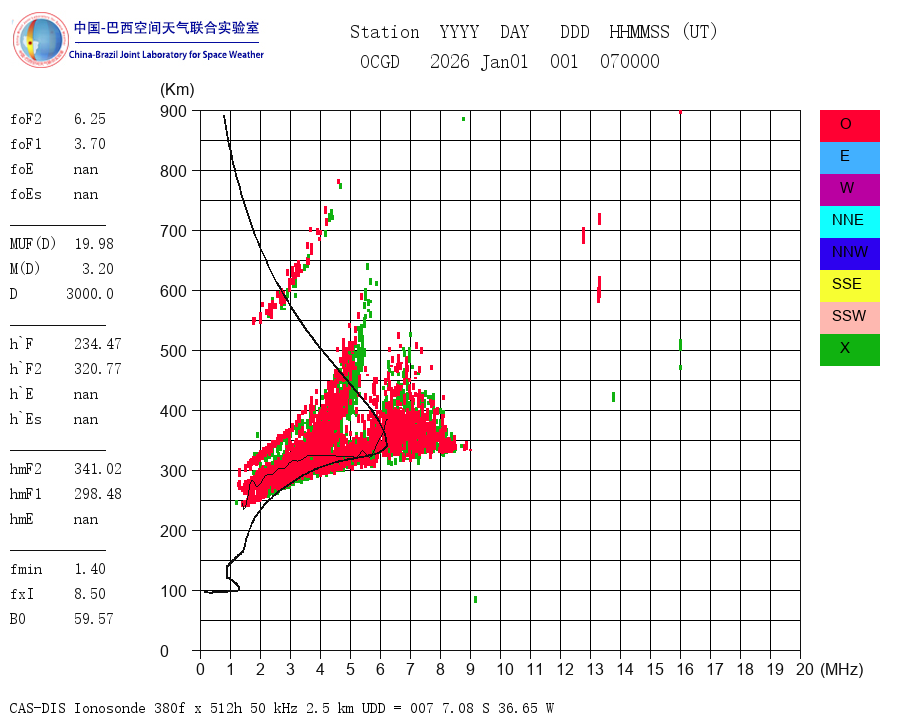Click the station code OCGD
Screen dimensions: 900x720
pyautogui.click(x=380, y=61)
